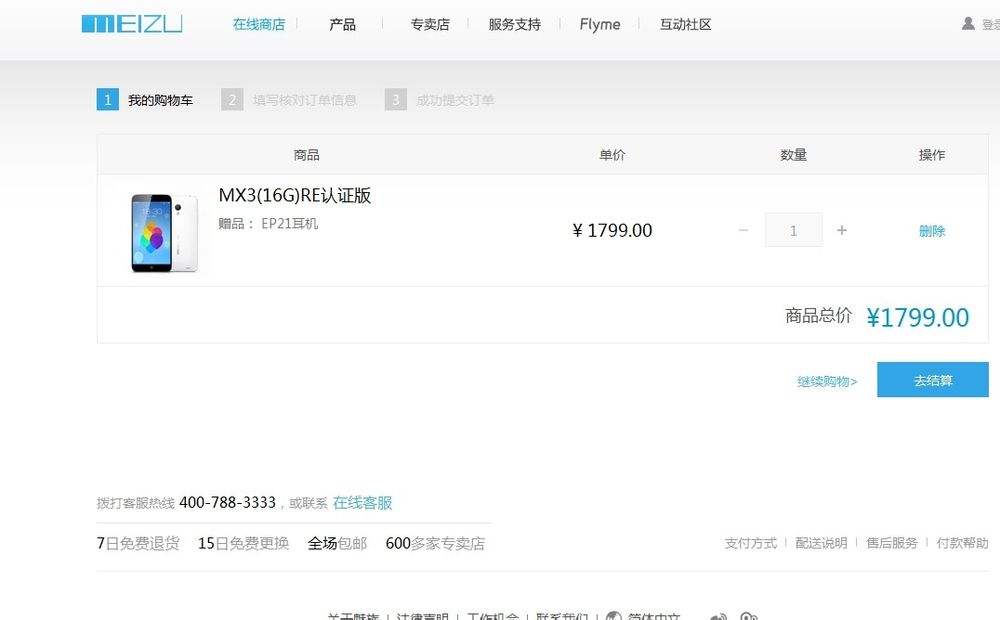Click 15日免费更换 text
This screenshot has width=1000, height=620.
244,543
